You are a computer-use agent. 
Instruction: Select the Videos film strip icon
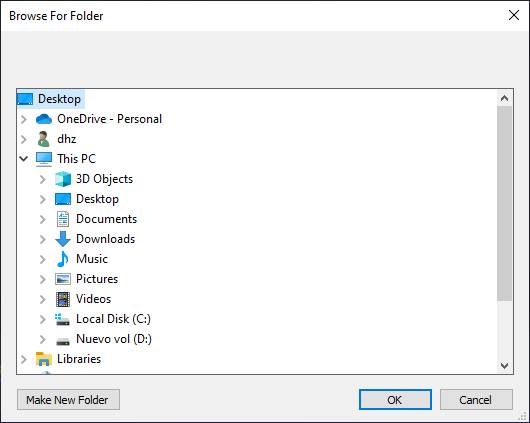pyautogui.click(x=63, y=299)
